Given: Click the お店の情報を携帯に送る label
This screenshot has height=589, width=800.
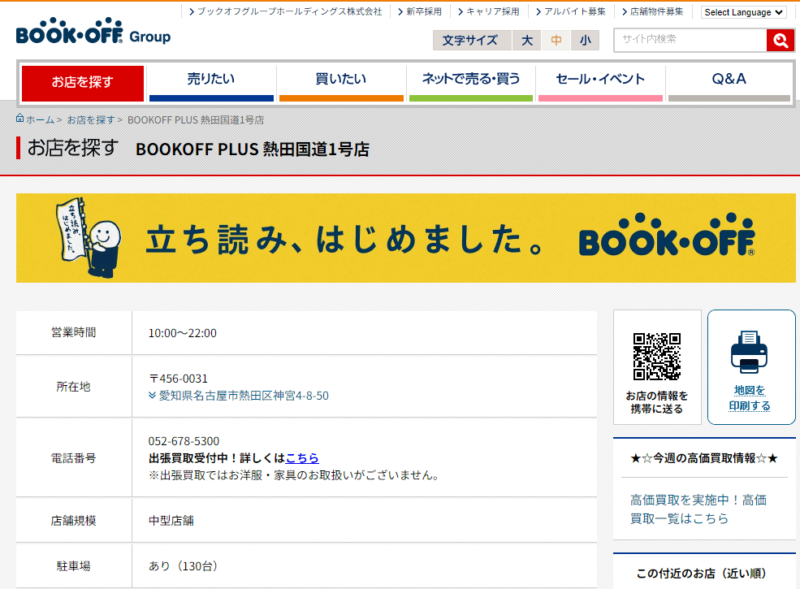Looking at the screenshot, I should (657, 402).
